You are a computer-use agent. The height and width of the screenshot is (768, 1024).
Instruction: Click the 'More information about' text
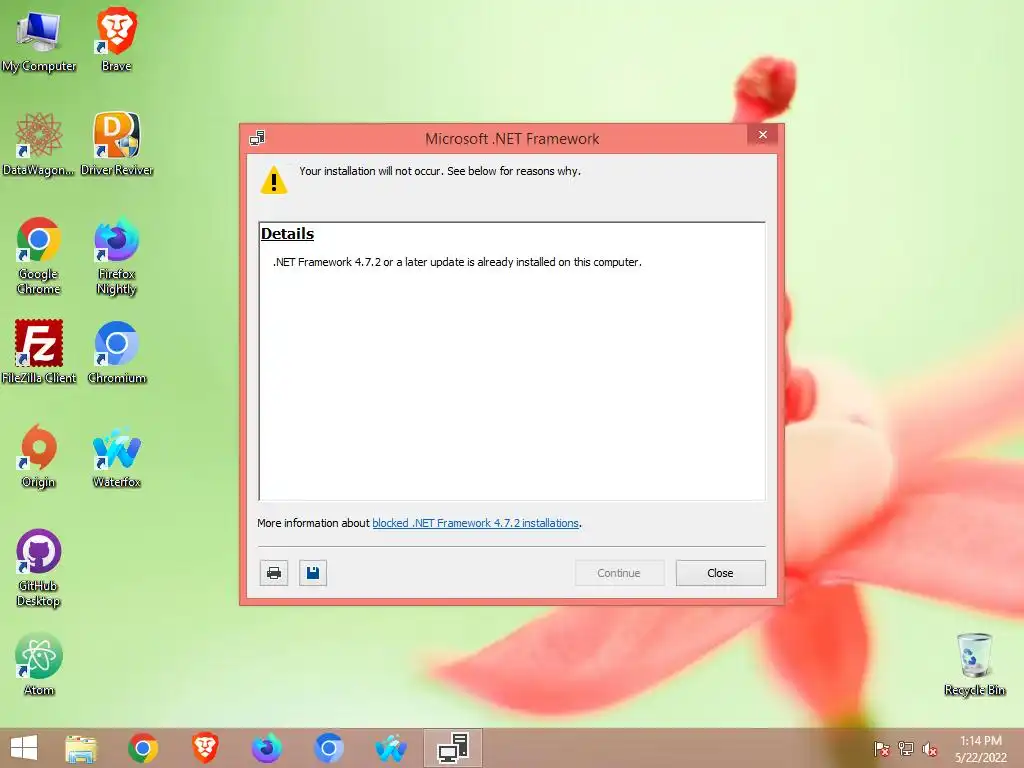click(x=313, y=523)
